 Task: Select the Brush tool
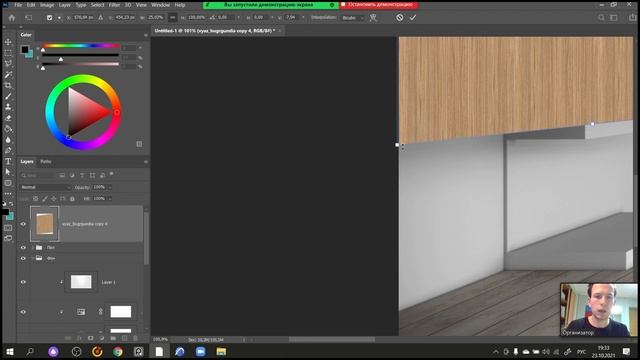8,96
